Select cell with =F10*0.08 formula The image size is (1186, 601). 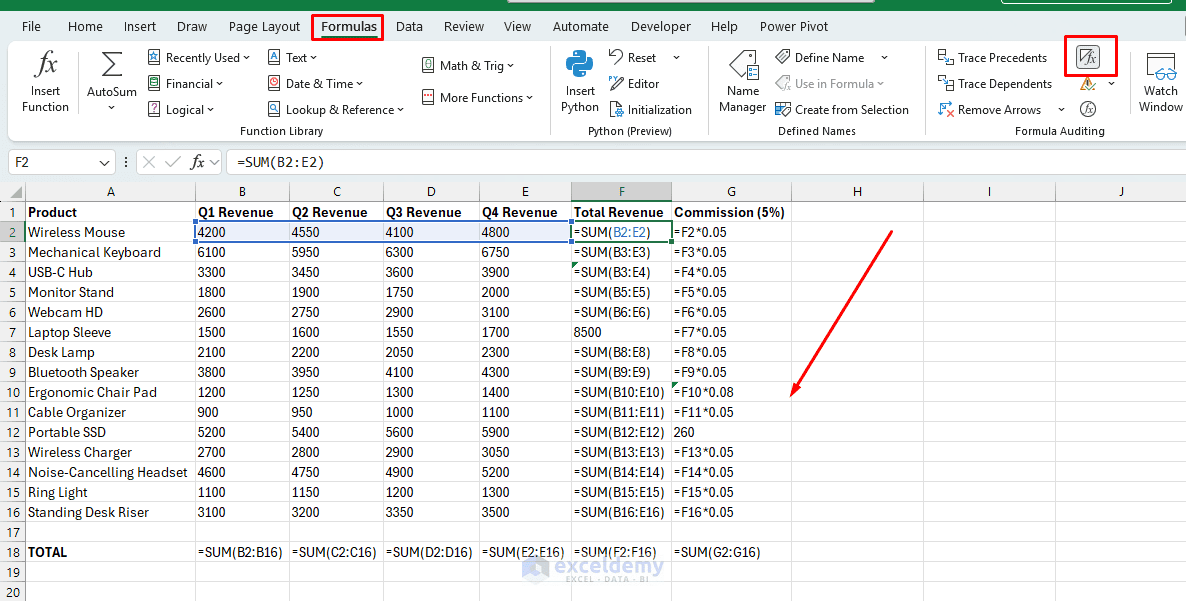[x=731, y=392]
